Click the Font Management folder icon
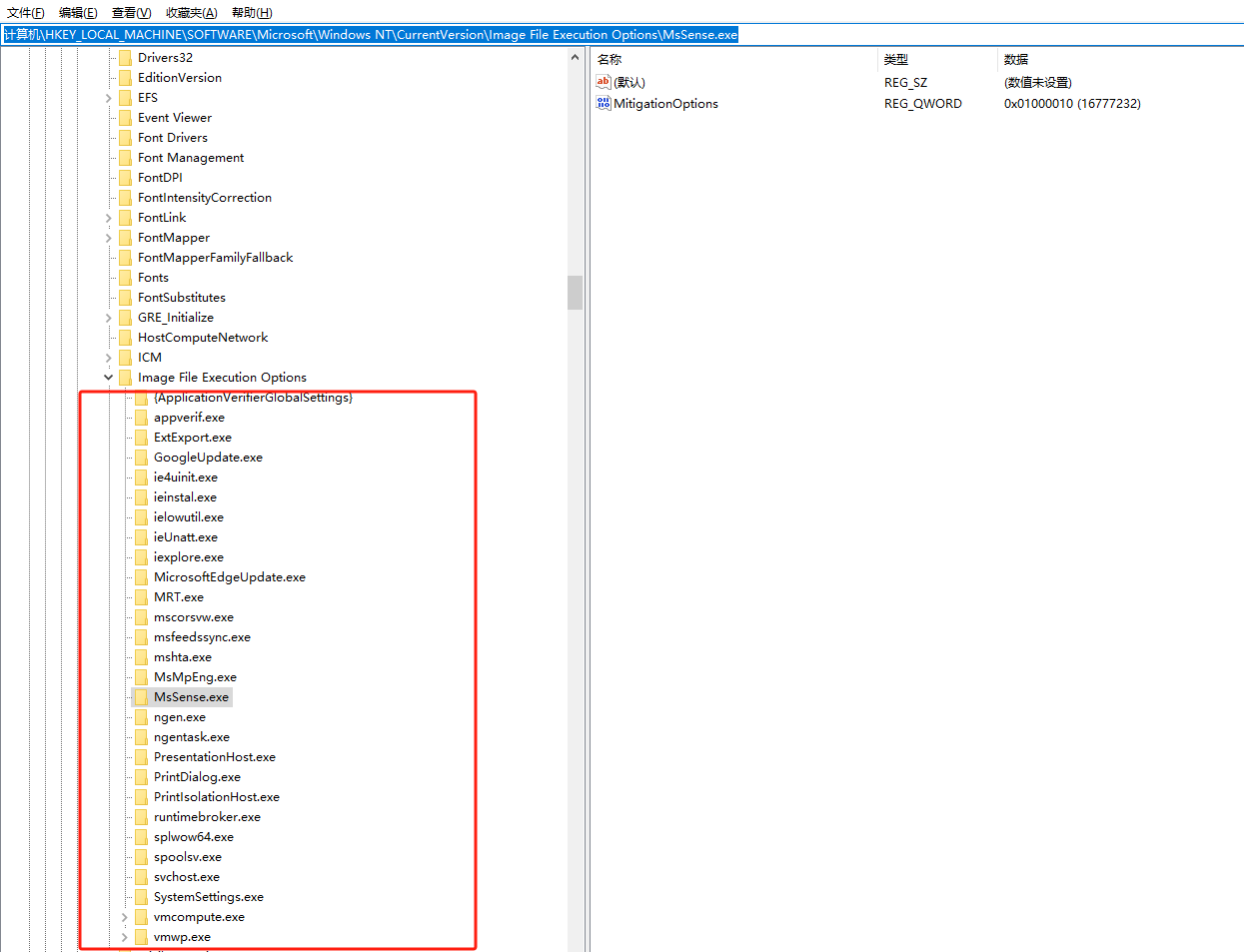This screenshot has width=1244, height=952. pos(125,157)
